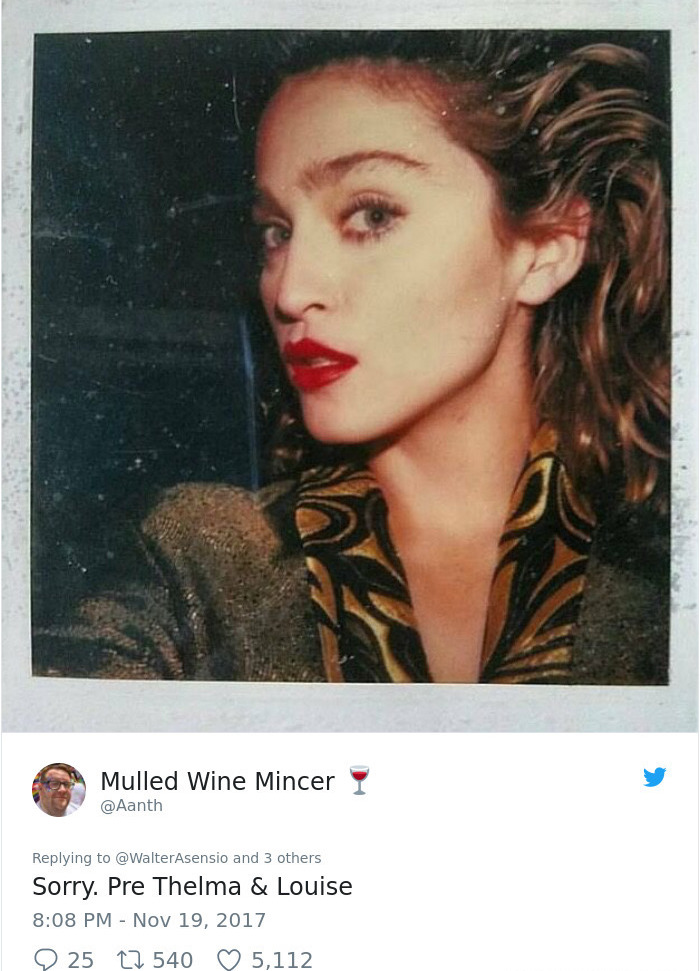700x971 pixels.
Task: Click the 'Replying to' label
Action: (x=71, y=858)
